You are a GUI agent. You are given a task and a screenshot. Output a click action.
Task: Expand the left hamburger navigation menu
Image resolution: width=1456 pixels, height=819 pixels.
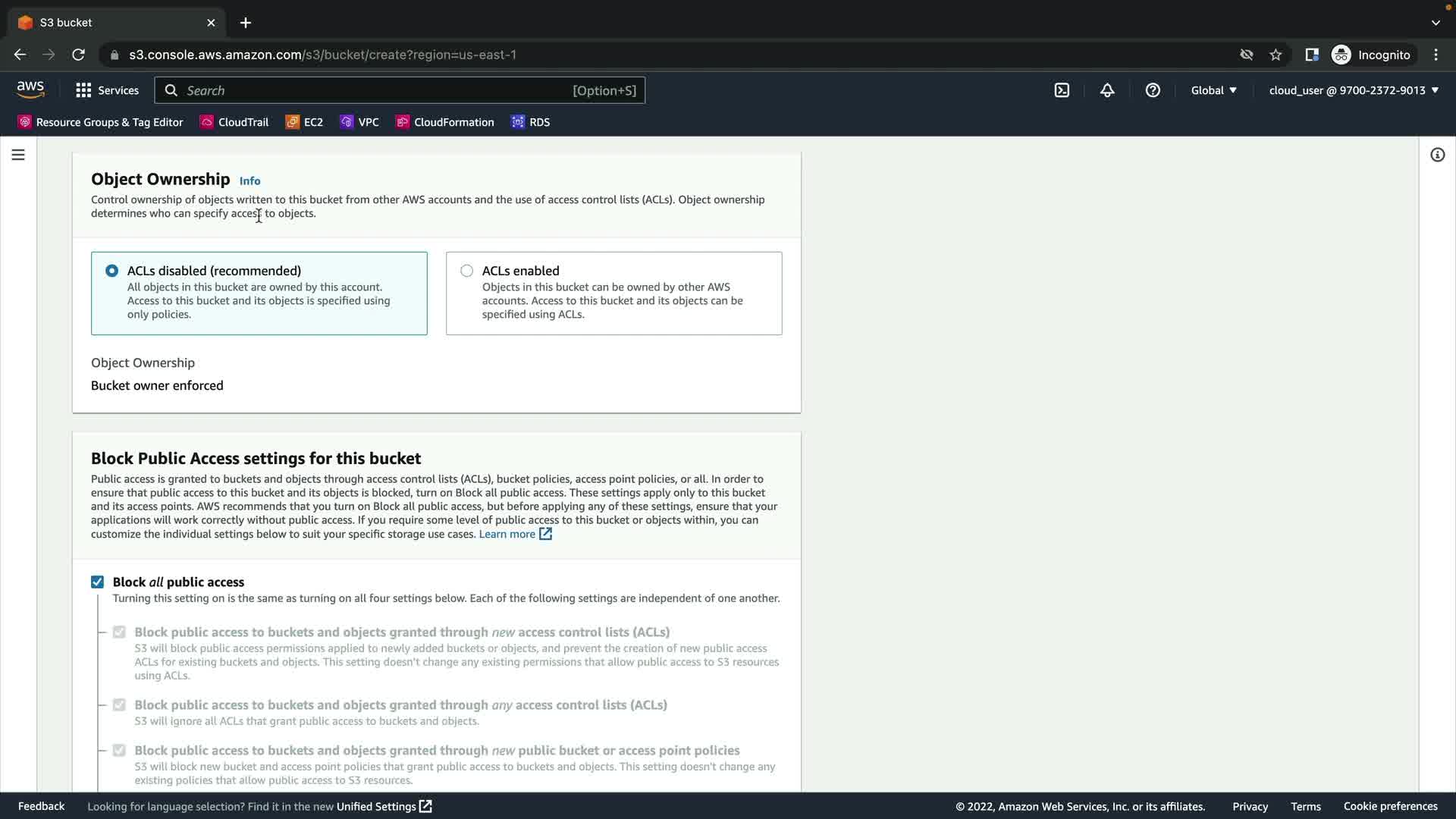[x=18, y=155]
